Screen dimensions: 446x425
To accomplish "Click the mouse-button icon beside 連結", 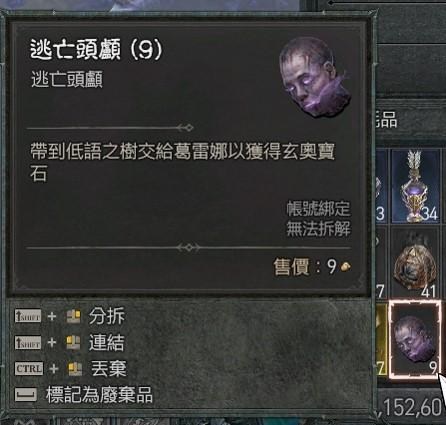I will click(74, 343).
